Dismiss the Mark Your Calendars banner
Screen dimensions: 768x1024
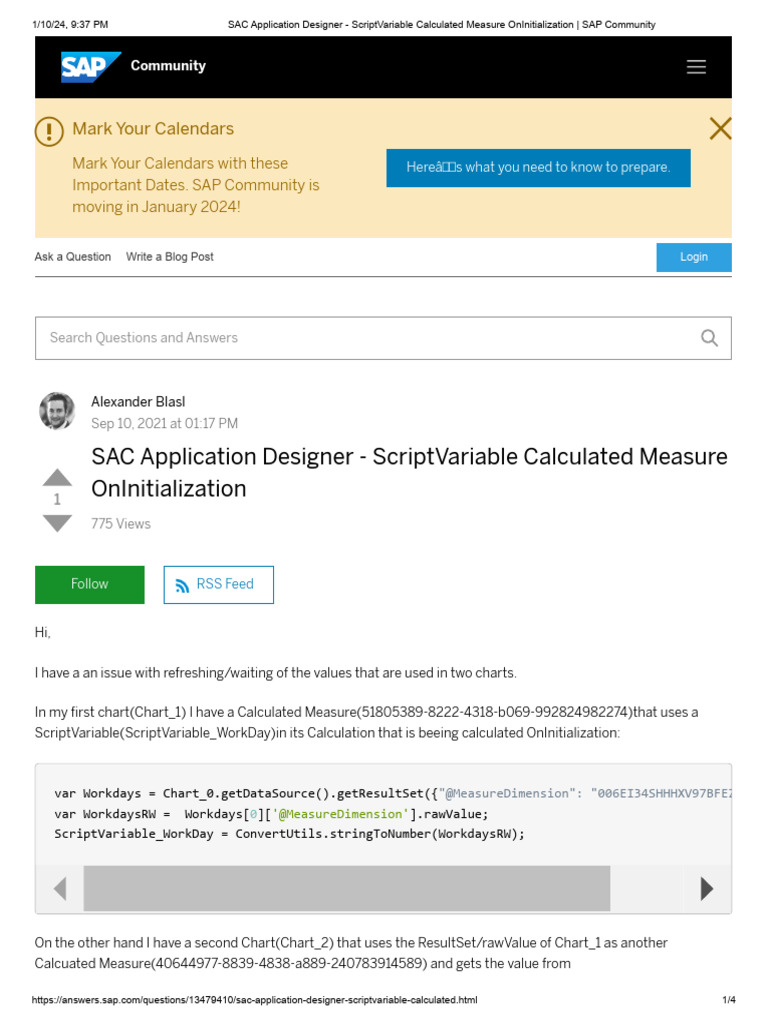click(x=719, y=128)
